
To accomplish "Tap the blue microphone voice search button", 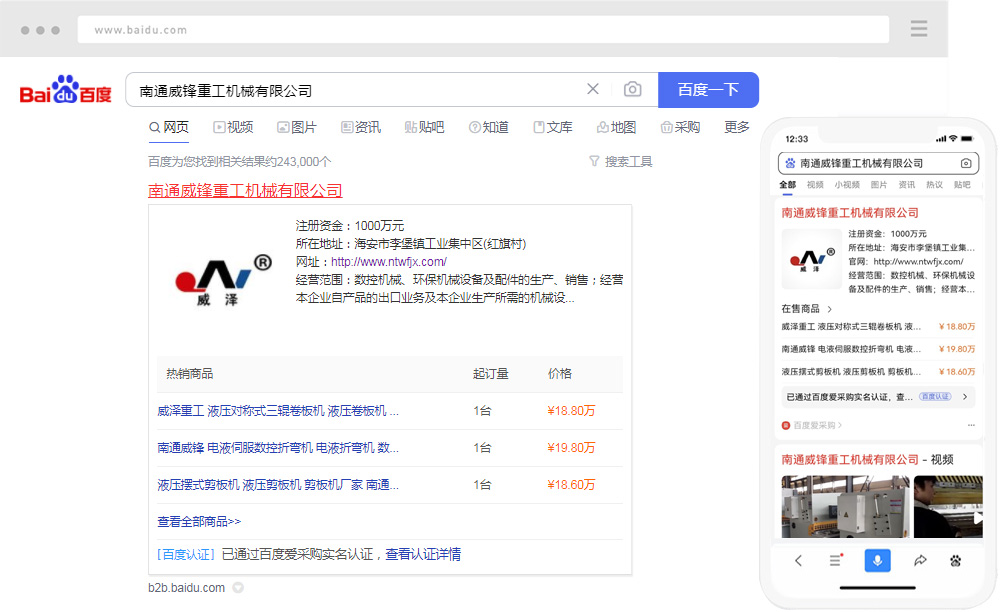I will [x=878, y=561].
